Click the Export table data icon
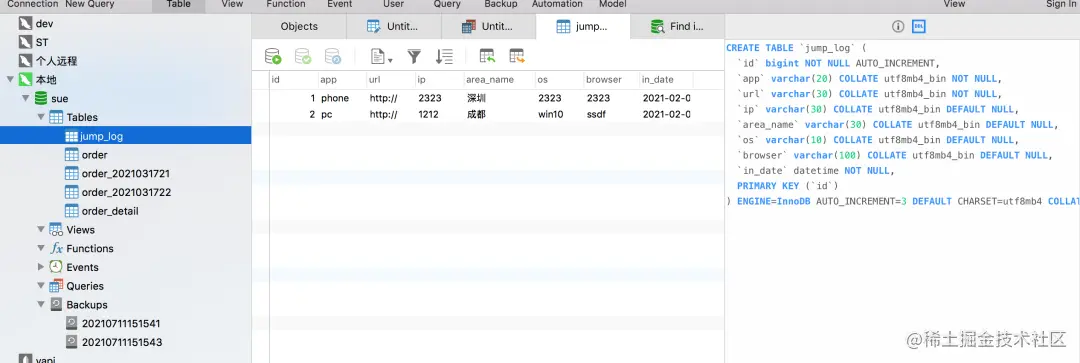The image size is (1080, 363). pos(517,56)
